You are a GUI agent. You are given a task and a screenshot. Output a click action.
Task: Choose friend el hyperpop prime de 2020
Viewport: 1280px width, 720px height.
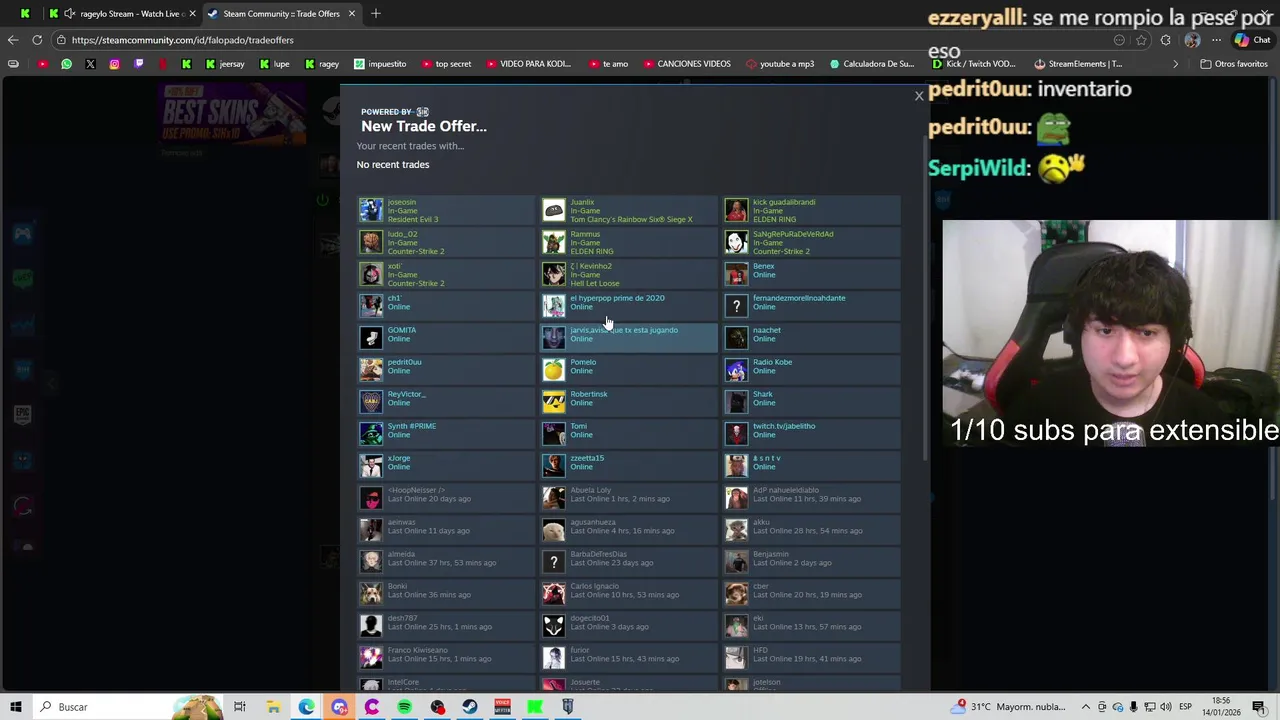[629, 307]
